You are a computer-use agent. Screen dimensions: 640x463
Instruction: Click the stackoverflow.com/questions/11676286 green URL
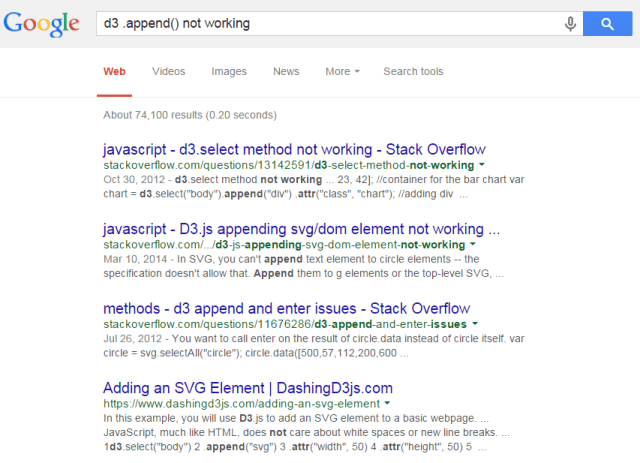click(x=285, y=324)
